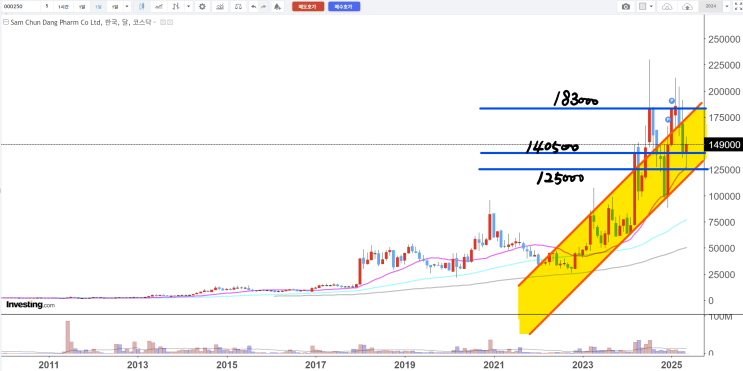The image size is (743, 371).
Task: Click the 149000 current price label
Action: pos(725,145)
